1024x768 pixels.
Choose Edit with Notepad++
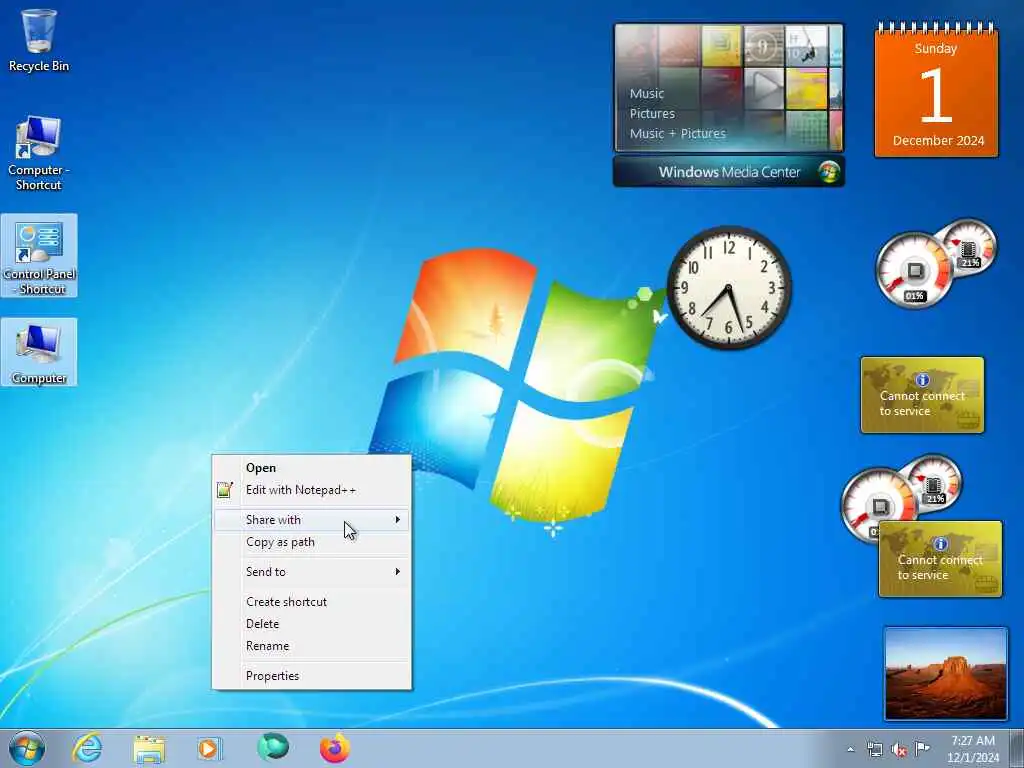click(x=312, y=490)
